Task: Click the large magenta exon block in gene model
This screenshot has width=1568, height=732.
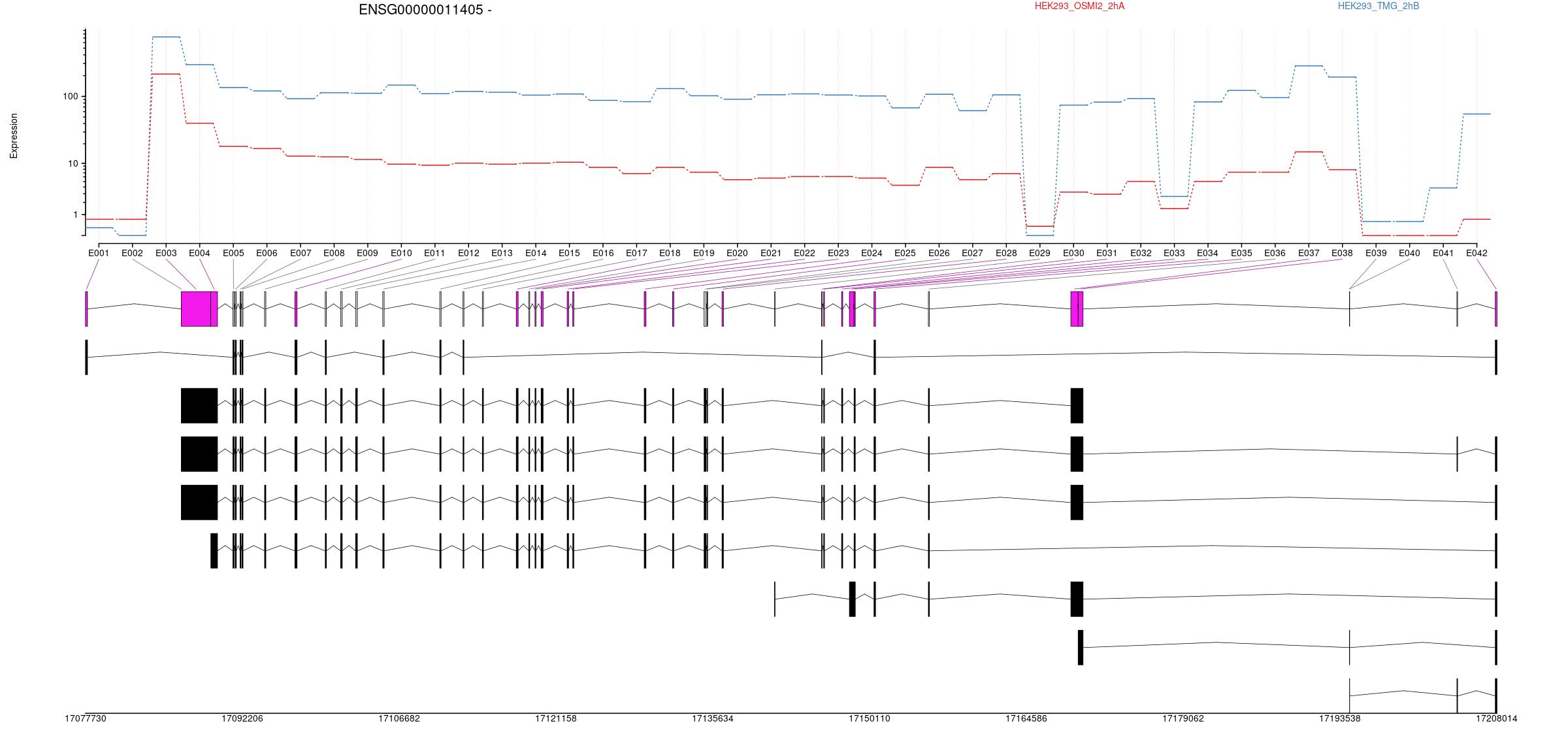Action: pos(196,308)
